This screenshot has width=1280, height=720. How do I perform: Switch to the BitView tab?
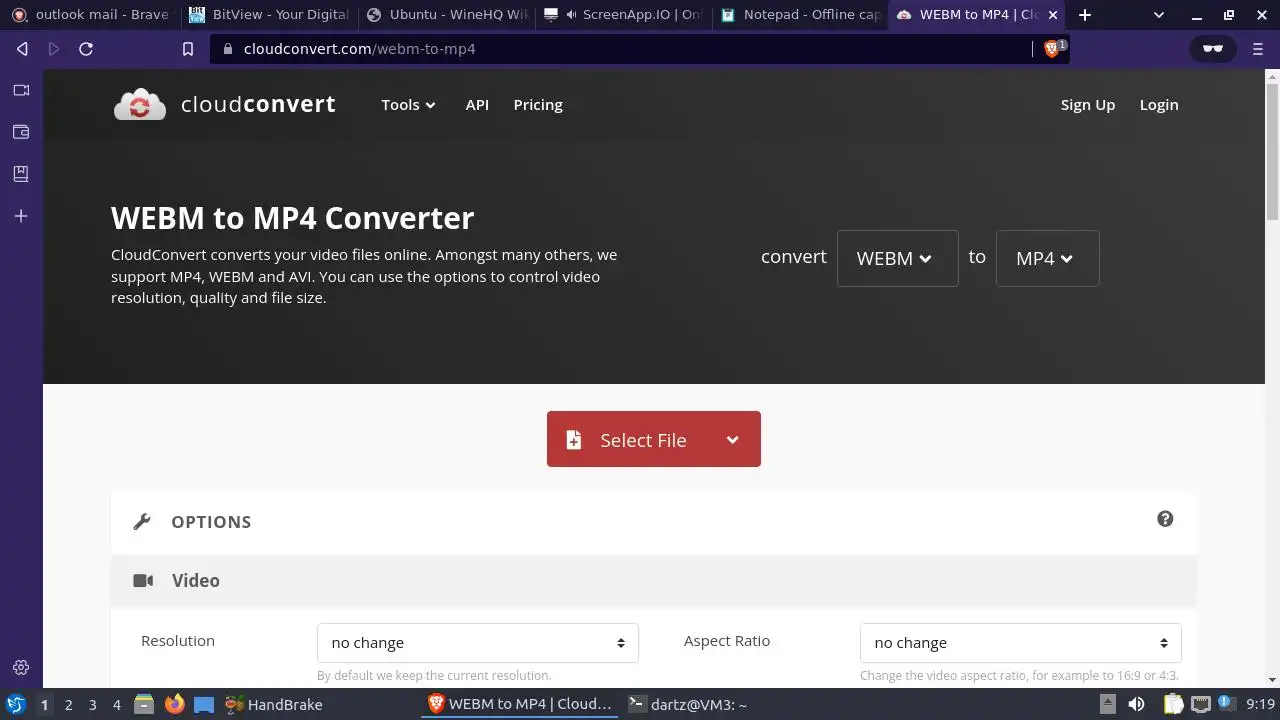point(268,15)
